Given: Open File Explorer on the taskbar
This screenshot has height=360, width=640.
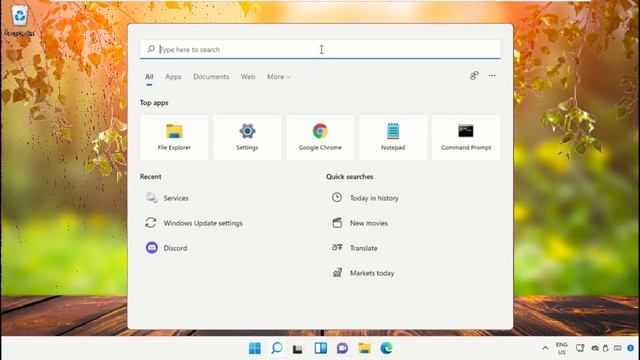Looking at the screenshot, I should [364, 348].
